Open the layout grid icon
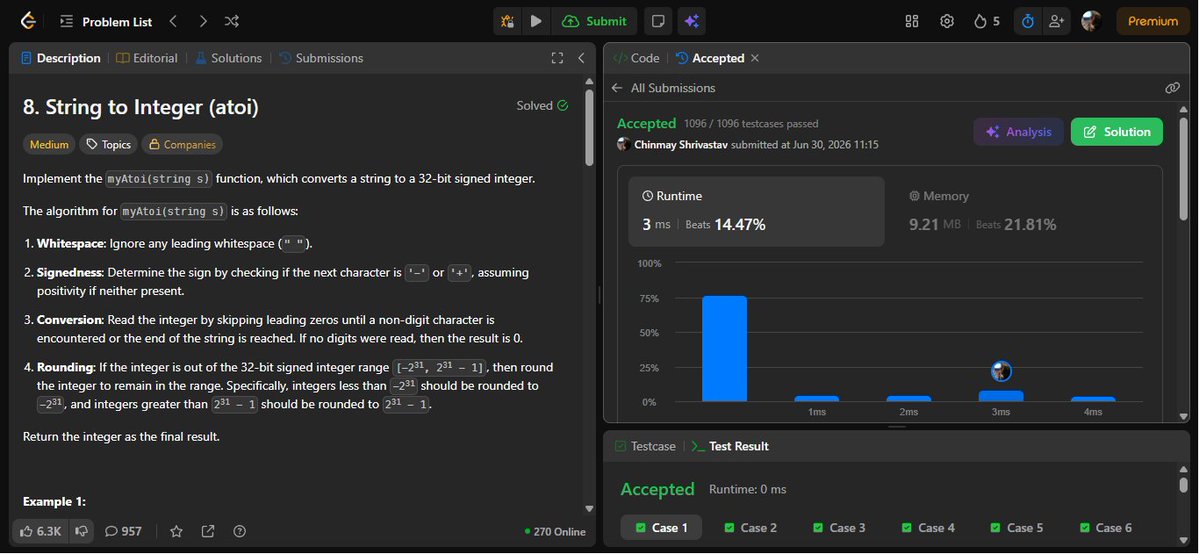 pos(911,21)
